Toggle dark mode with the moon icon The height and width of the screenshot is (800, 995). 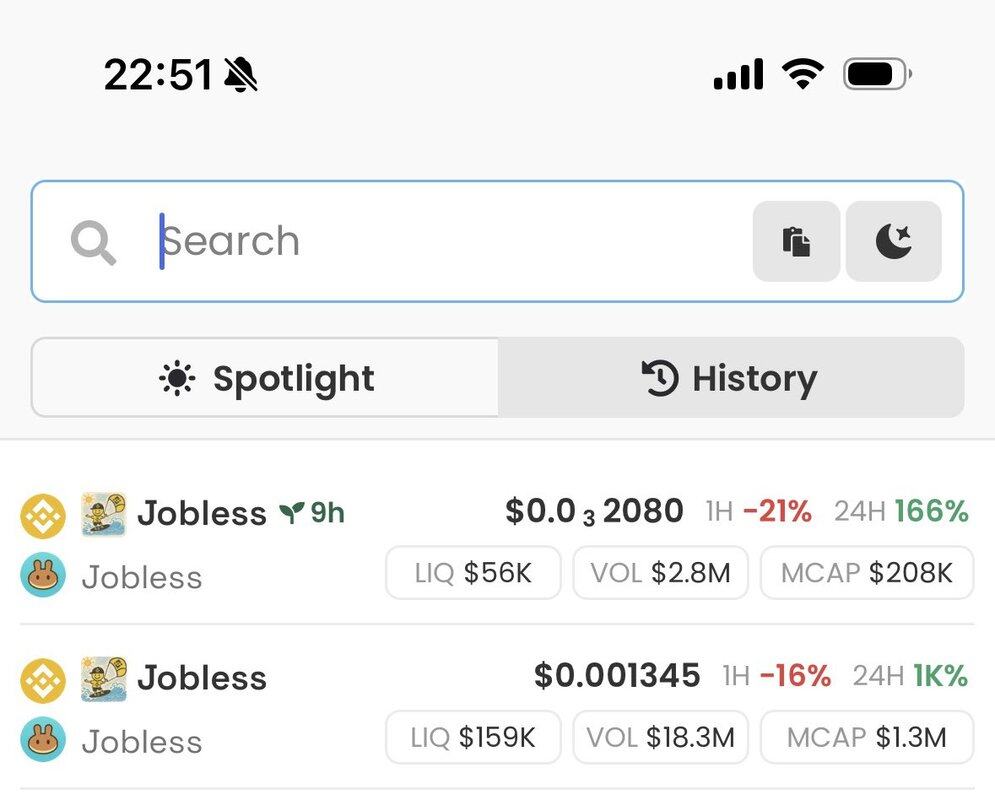click(893, 241)
